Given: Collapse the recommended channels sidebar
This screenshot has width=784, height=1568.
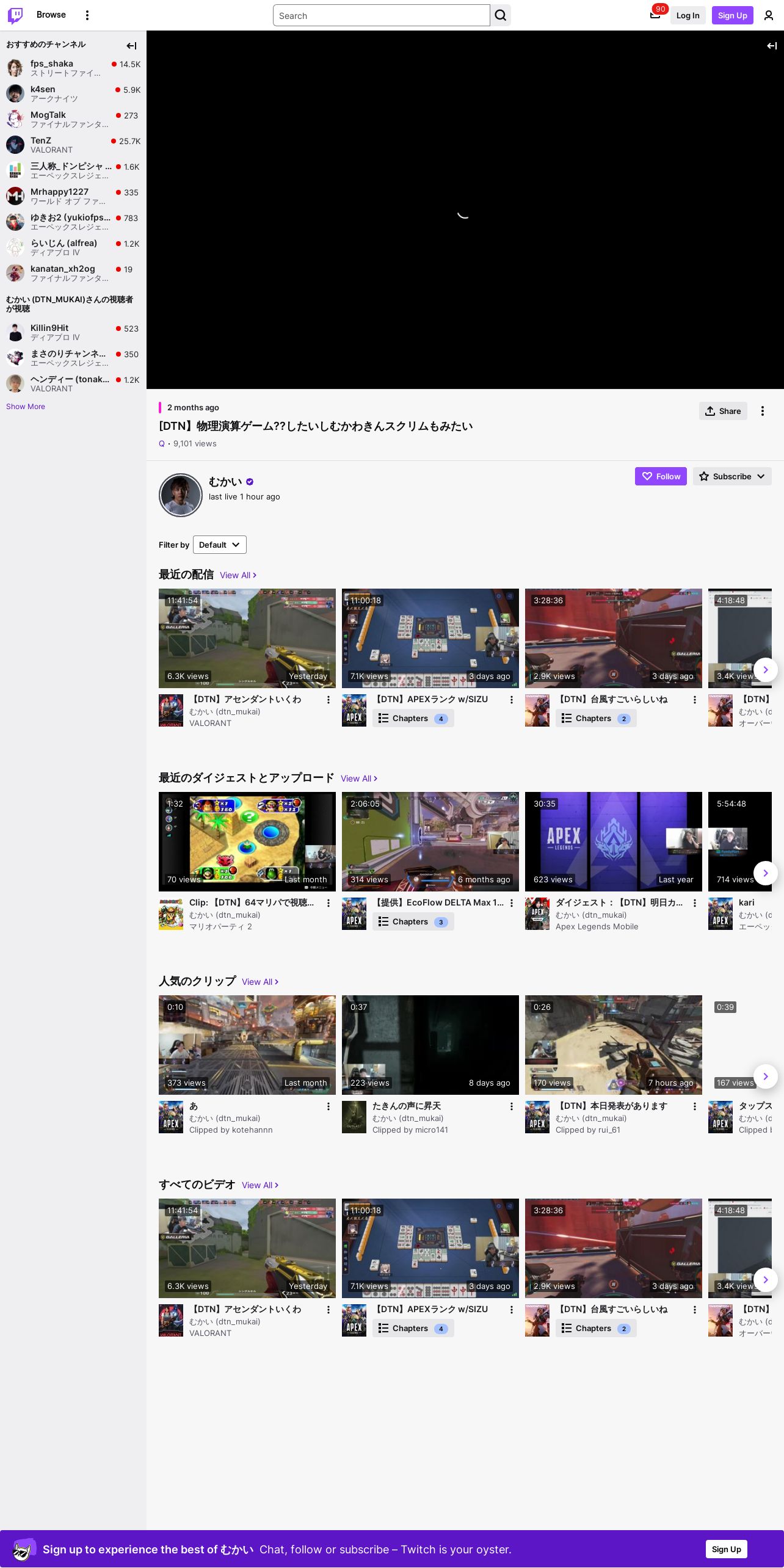Looking at the screenshot, I should 131,46.
